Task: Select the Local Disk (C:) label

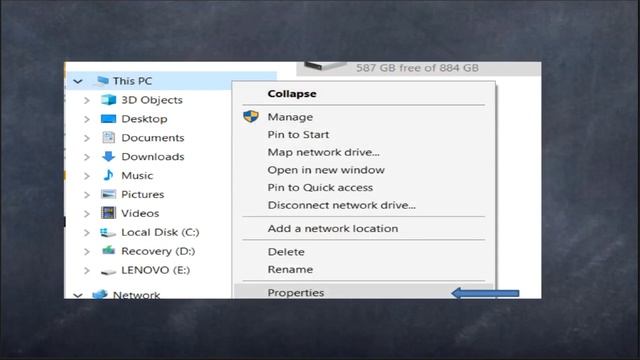Action: coord(160,232)
